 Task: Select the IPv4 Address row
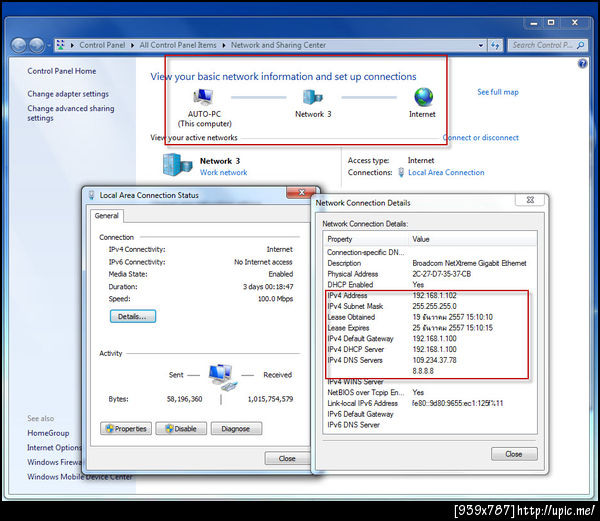[430, 295]
